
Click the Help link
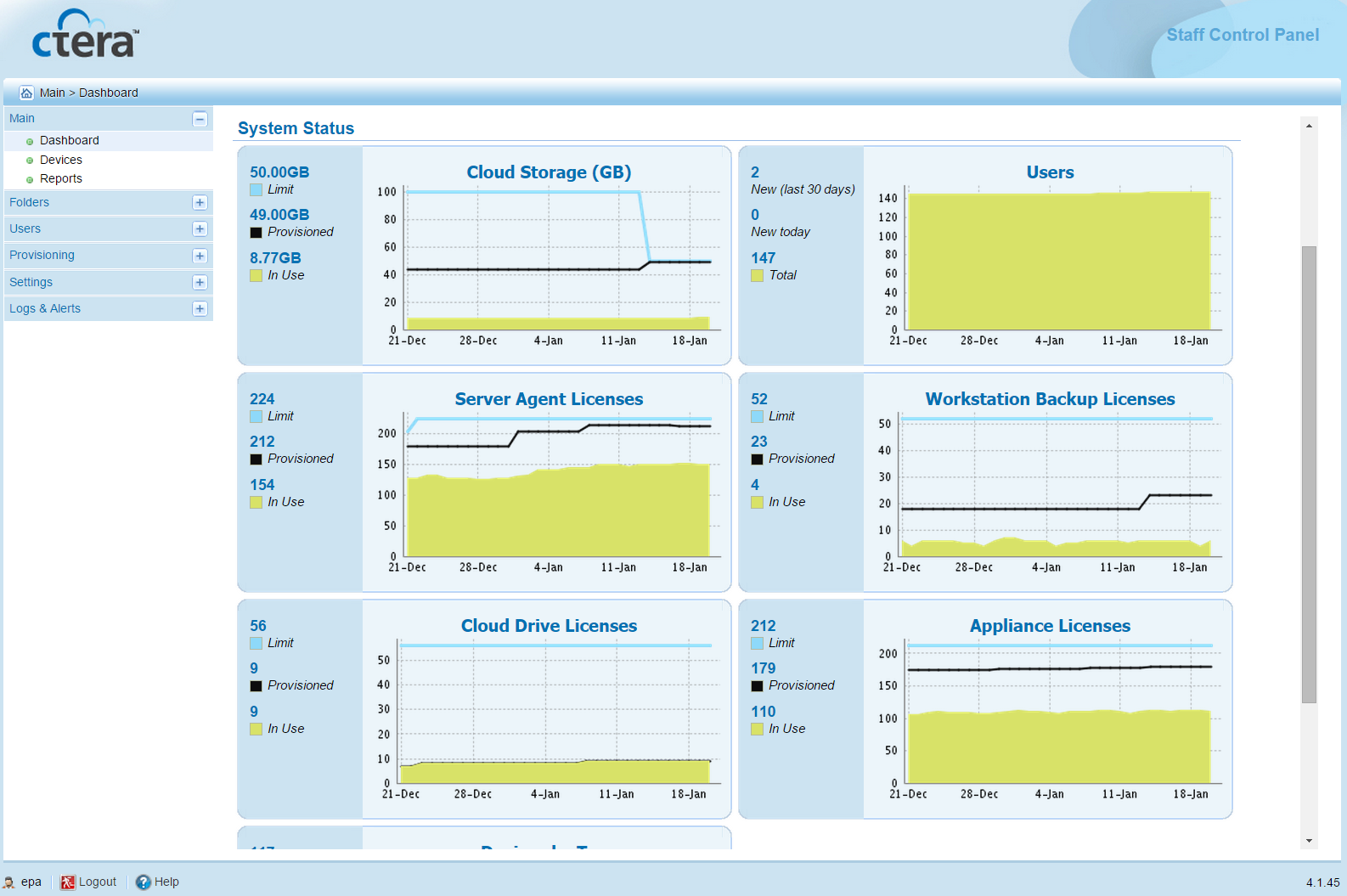pos(166,882)
